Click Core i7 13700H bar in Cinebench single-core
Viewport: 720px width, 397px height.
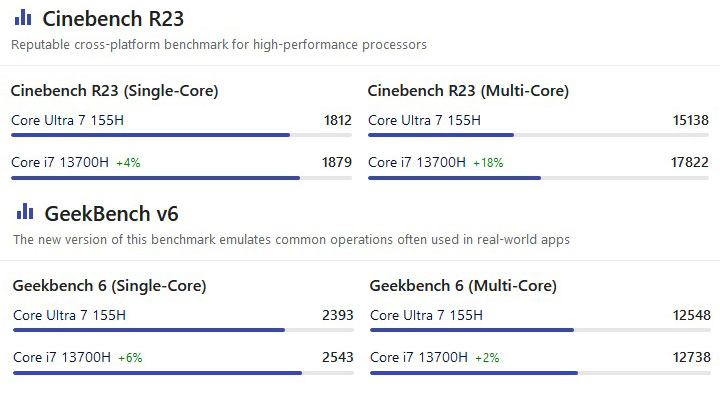[181, 178]
